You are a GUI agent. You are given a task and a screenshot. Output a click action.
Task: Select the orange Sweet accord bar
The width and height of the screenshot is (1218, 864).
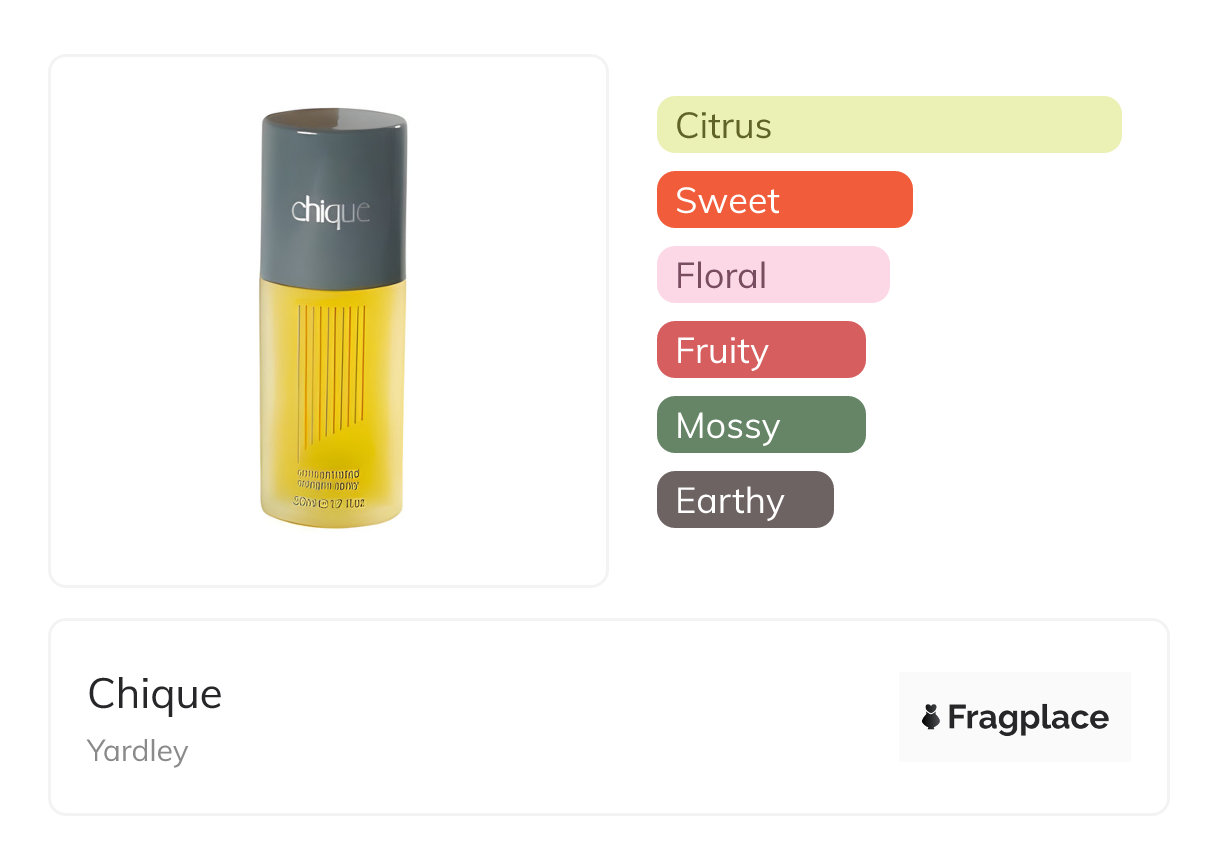click(784, 200)
